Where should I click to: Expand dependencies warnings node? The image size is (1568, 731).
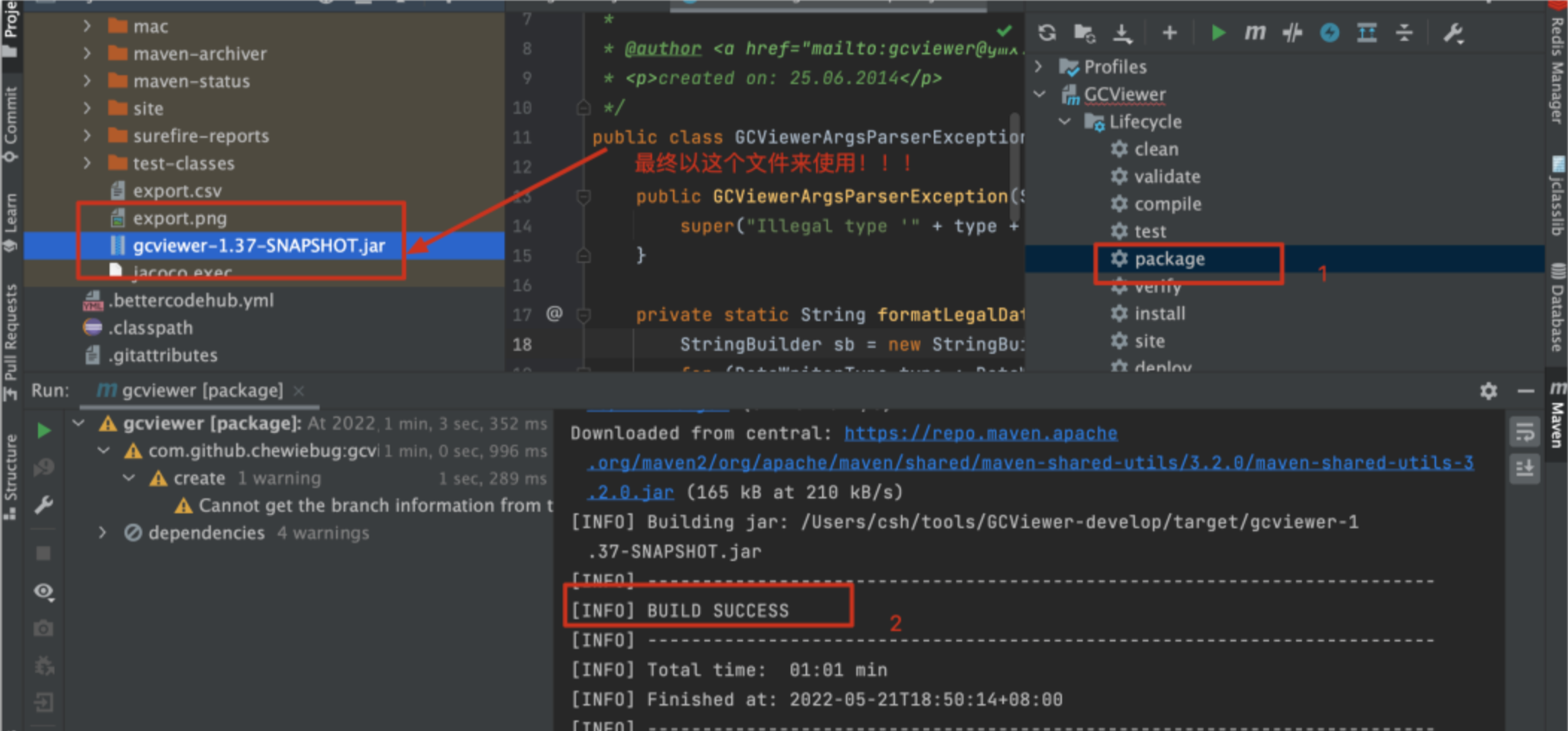click(103, 533)
